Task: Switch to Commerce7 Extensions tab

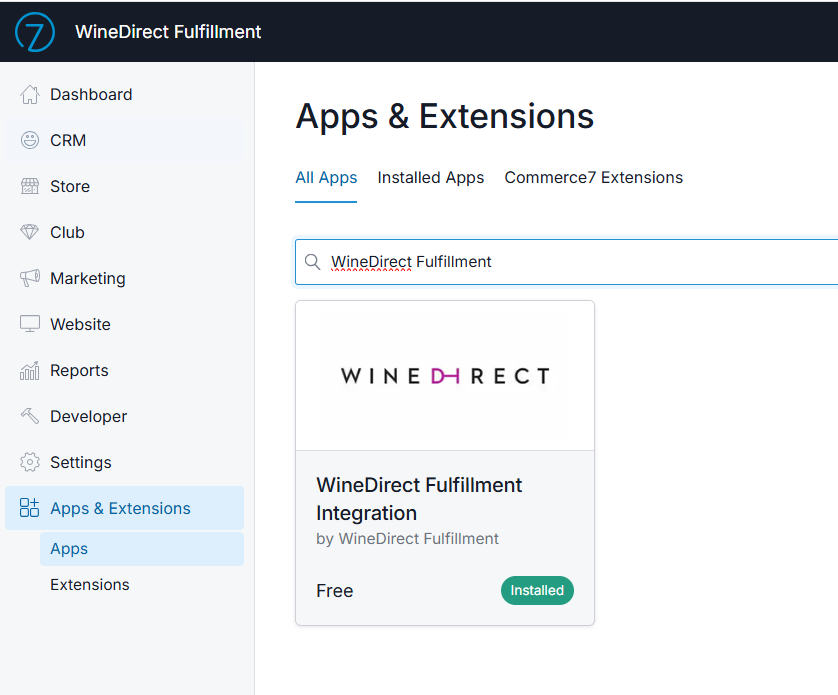Action: pos(594,177)
